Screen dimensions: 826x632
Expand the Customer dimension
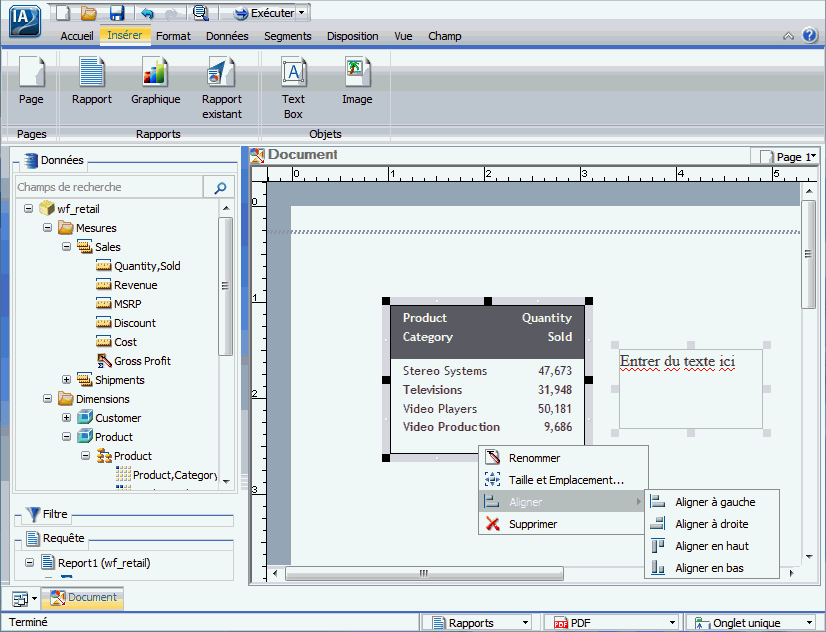pos(66,417)
